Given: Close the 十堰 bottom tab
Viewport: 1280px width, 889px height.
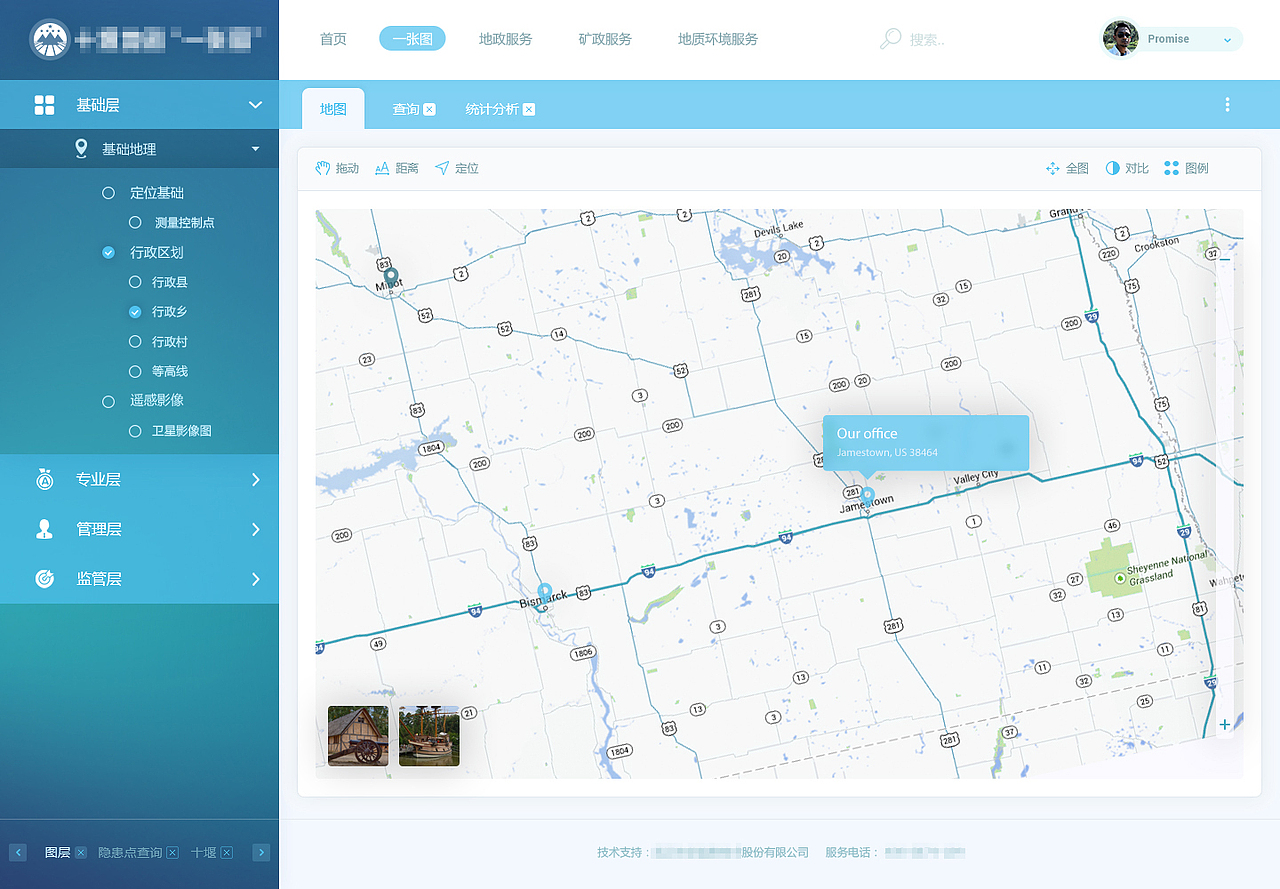Looking at the screenshot, I should (x=227, y=853).
